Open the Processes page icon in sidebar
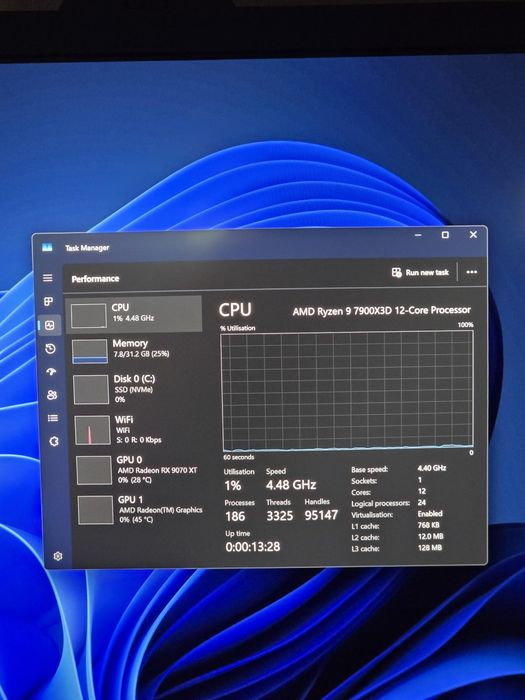The height and width of the screenshot is (700, 525). [x=49, y=301]
